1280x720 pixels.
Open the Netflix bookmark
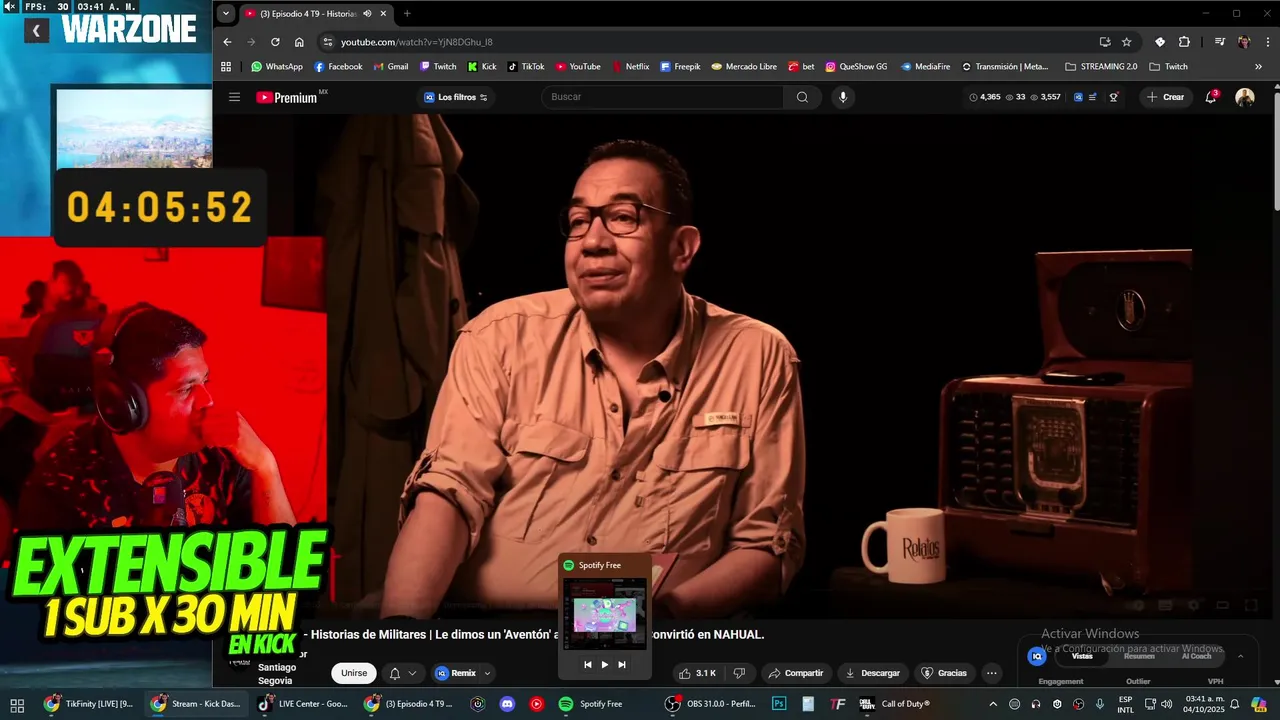tap(630, 67)
